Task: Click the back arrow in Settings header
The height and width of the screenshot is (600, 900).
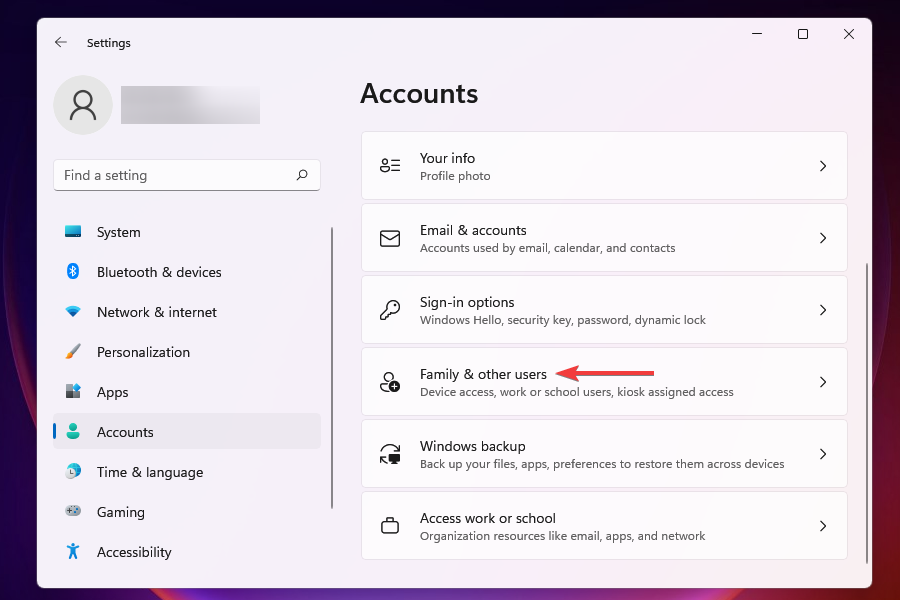Action: click(x=61, y=43)
